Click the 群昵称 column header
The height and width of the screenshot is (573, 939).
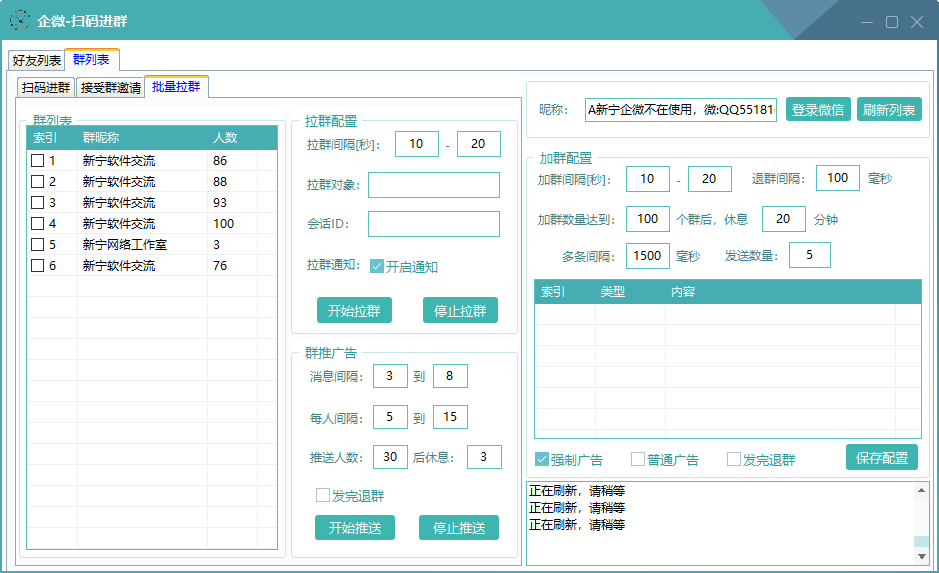point(143,138)
